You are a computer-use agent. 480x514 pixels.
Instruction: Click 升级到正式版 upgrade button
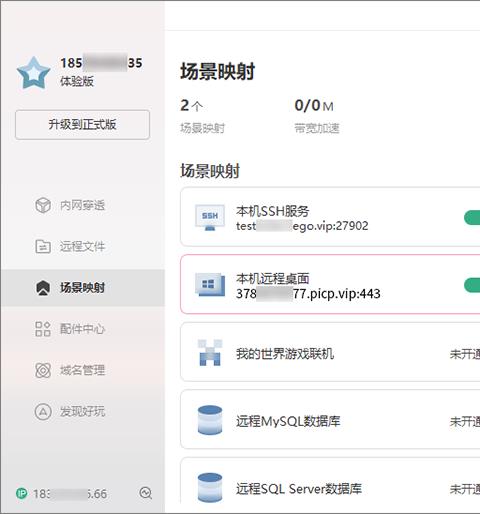click(82, 125)
